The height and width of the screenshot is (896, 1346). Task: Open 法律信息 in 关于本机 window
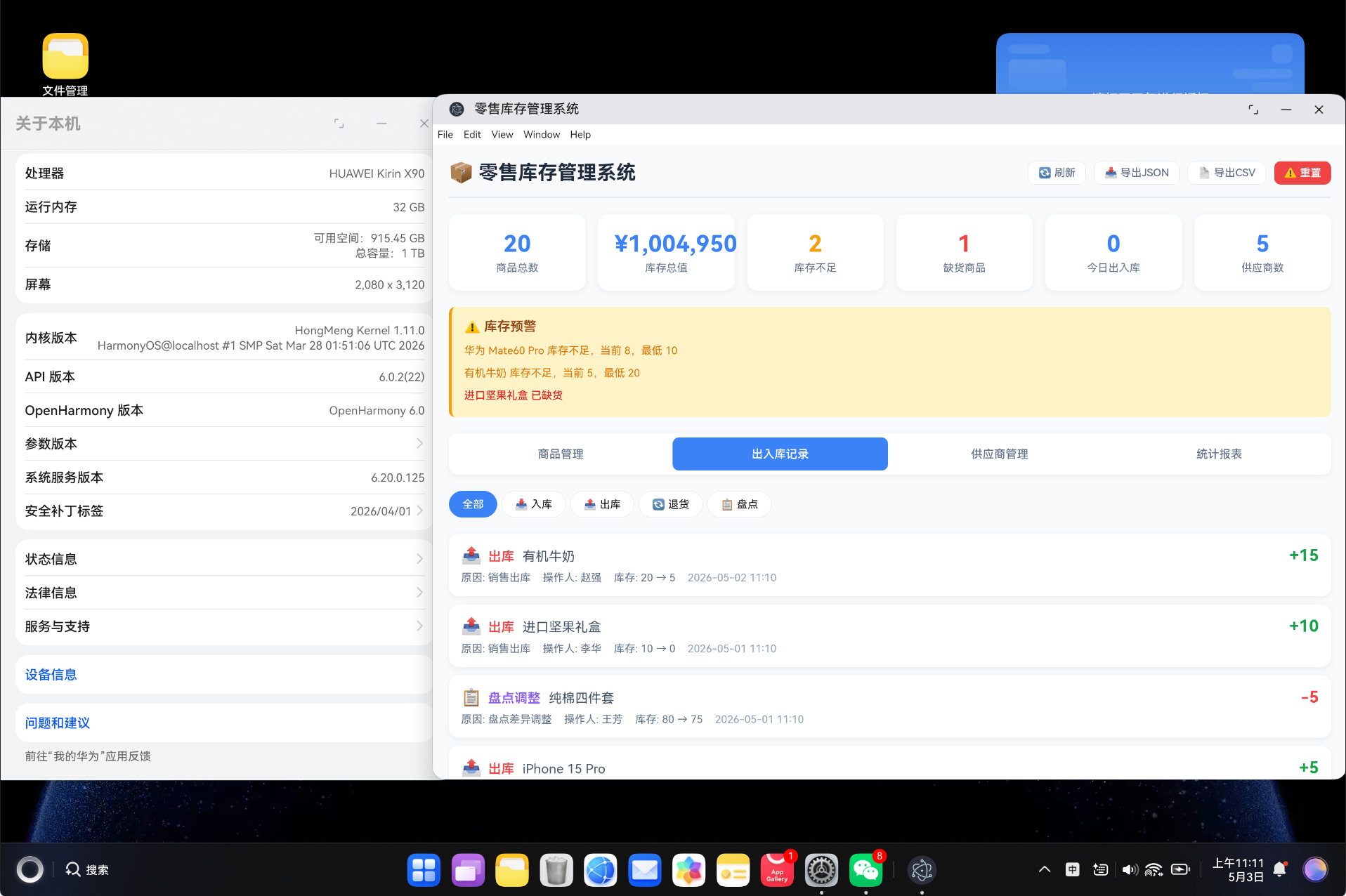(x=224, y=593)
